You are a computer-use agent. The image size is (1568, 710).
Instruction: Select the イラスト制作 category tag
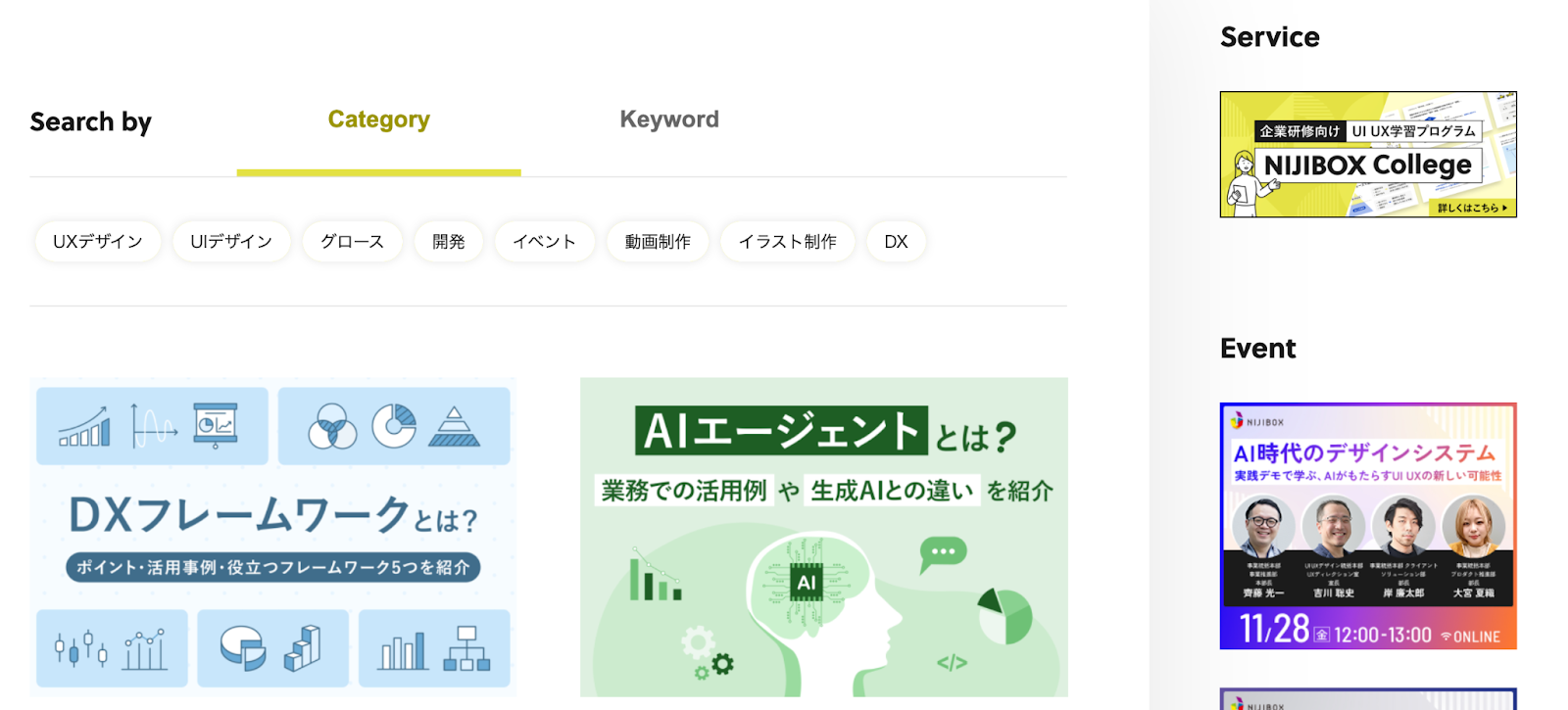(x=787, y=242)
